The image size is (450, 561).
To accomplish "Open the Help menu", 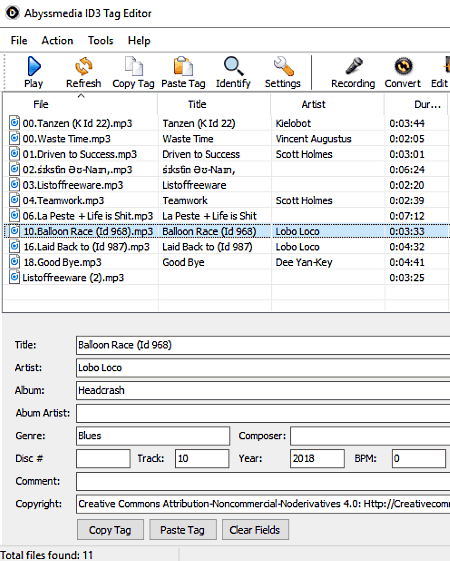I will pos(139,40).
